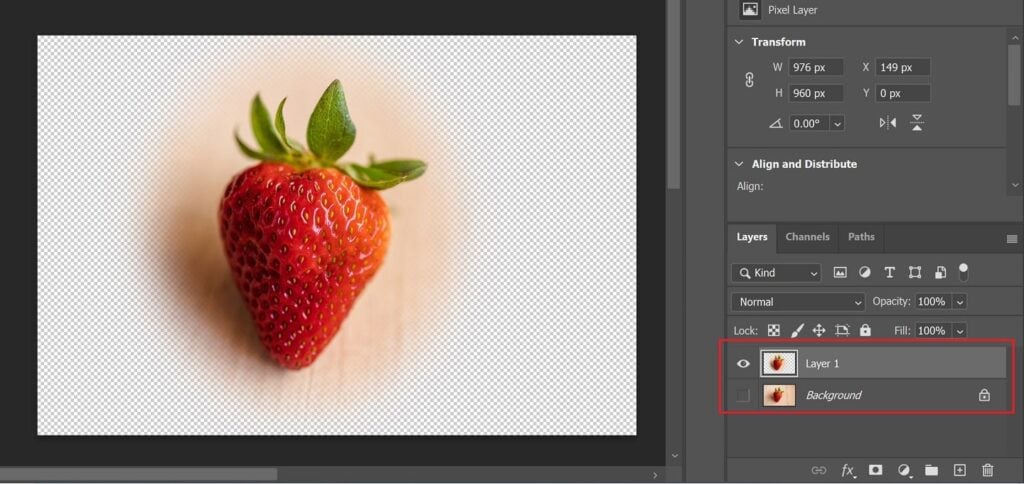1024x484 pixels.
Task: Click the Fill label
Action: point(902,331)
